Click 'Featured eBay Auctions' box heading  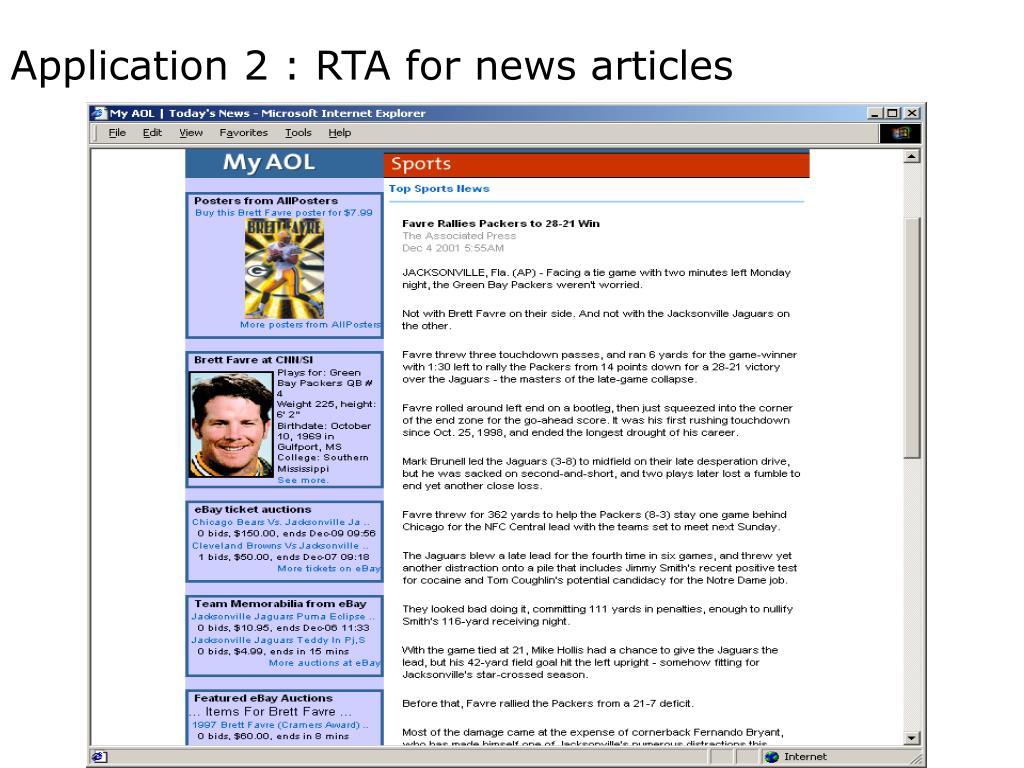(x=263, y=698)
